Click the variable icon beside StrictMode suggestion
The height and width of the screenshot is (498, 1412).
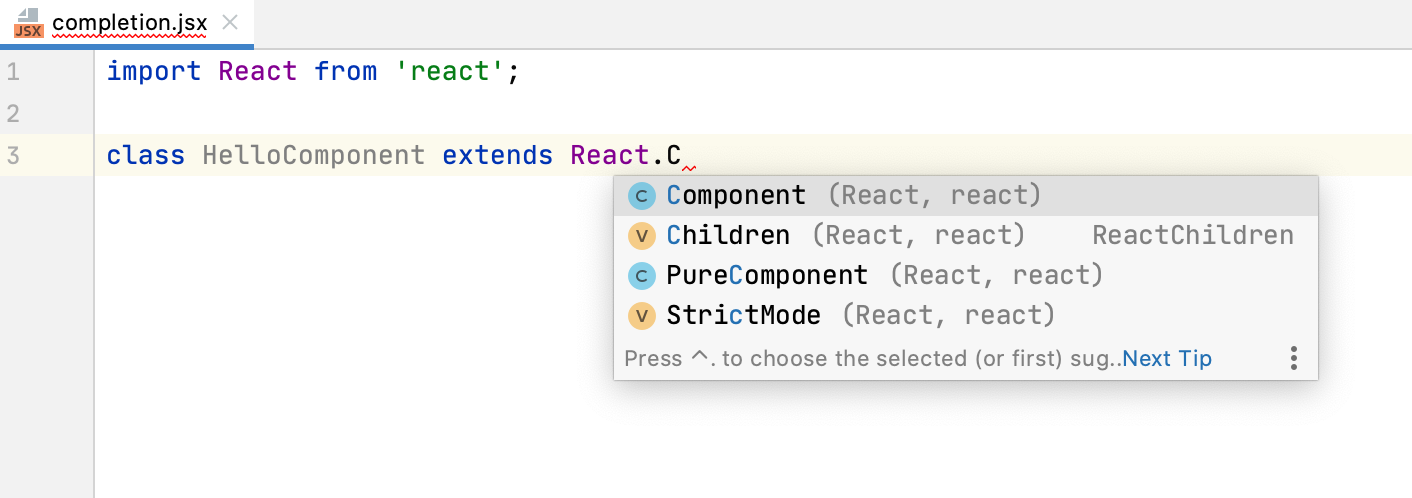641,316
